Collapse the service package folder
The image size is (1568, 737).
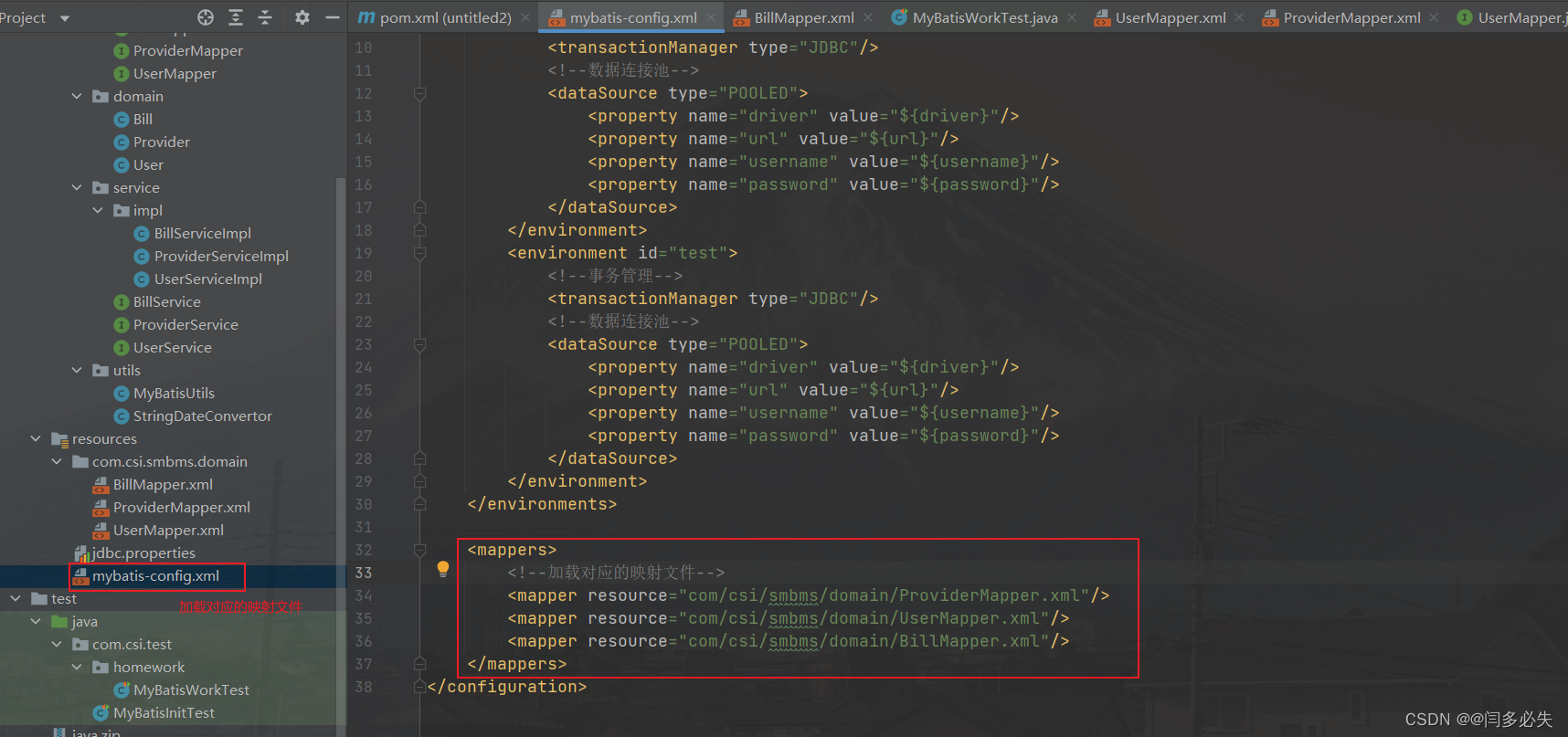coord(77,187)
